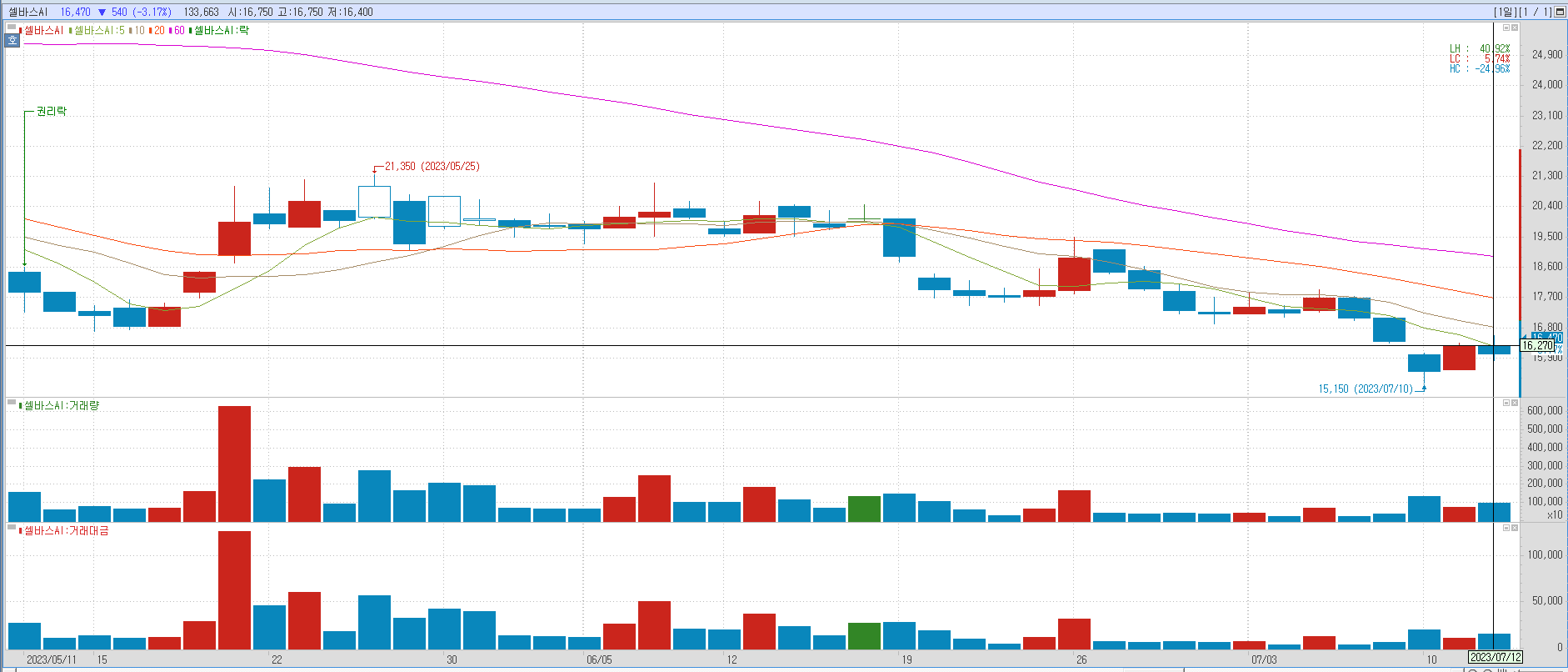
Task: Click the small gray box above '호'
Action: pos(12,28)
